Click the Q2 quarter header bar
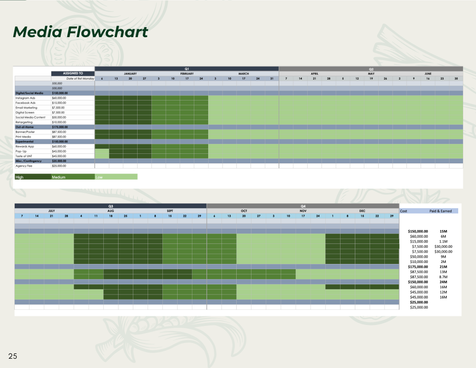The height and width of the screenshot is (368, 476). 371,69
